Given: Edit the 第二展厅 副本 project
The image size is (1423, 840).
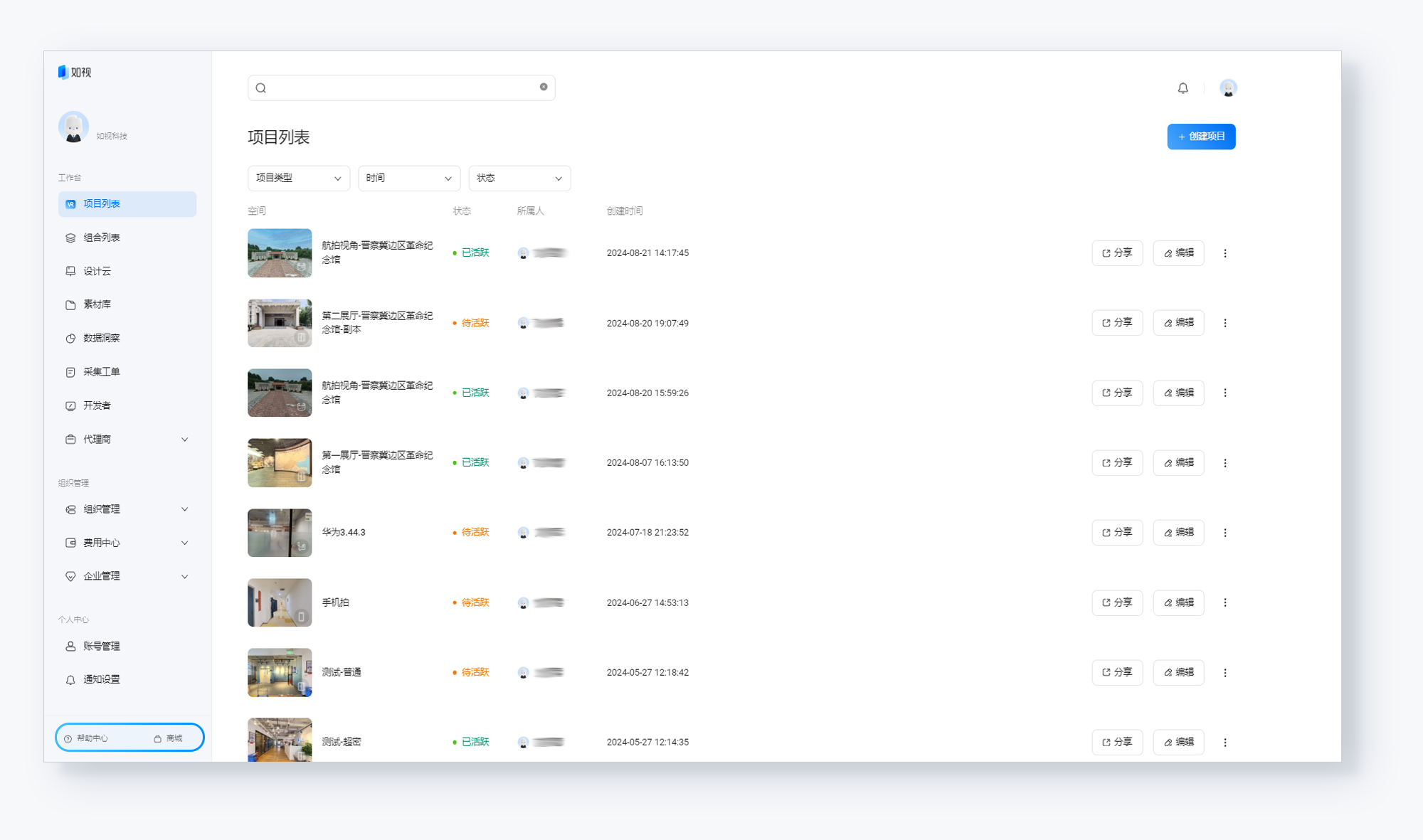Looking at the screenshot, I should 1178,323.
